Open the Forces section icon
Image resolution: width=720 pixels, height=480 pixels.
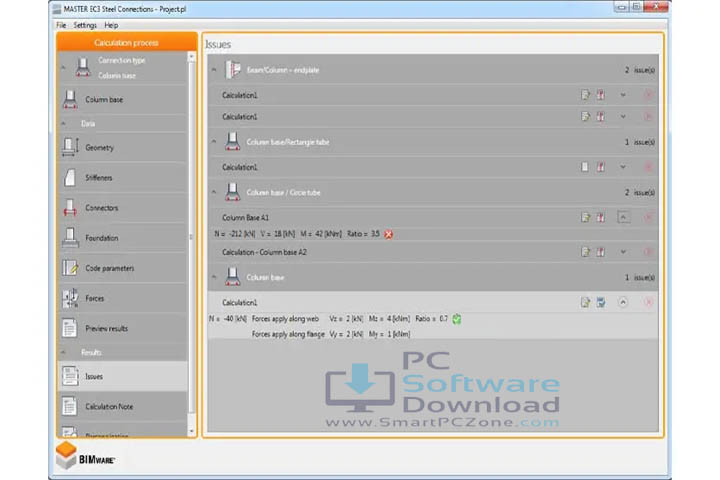click(70, 298)
